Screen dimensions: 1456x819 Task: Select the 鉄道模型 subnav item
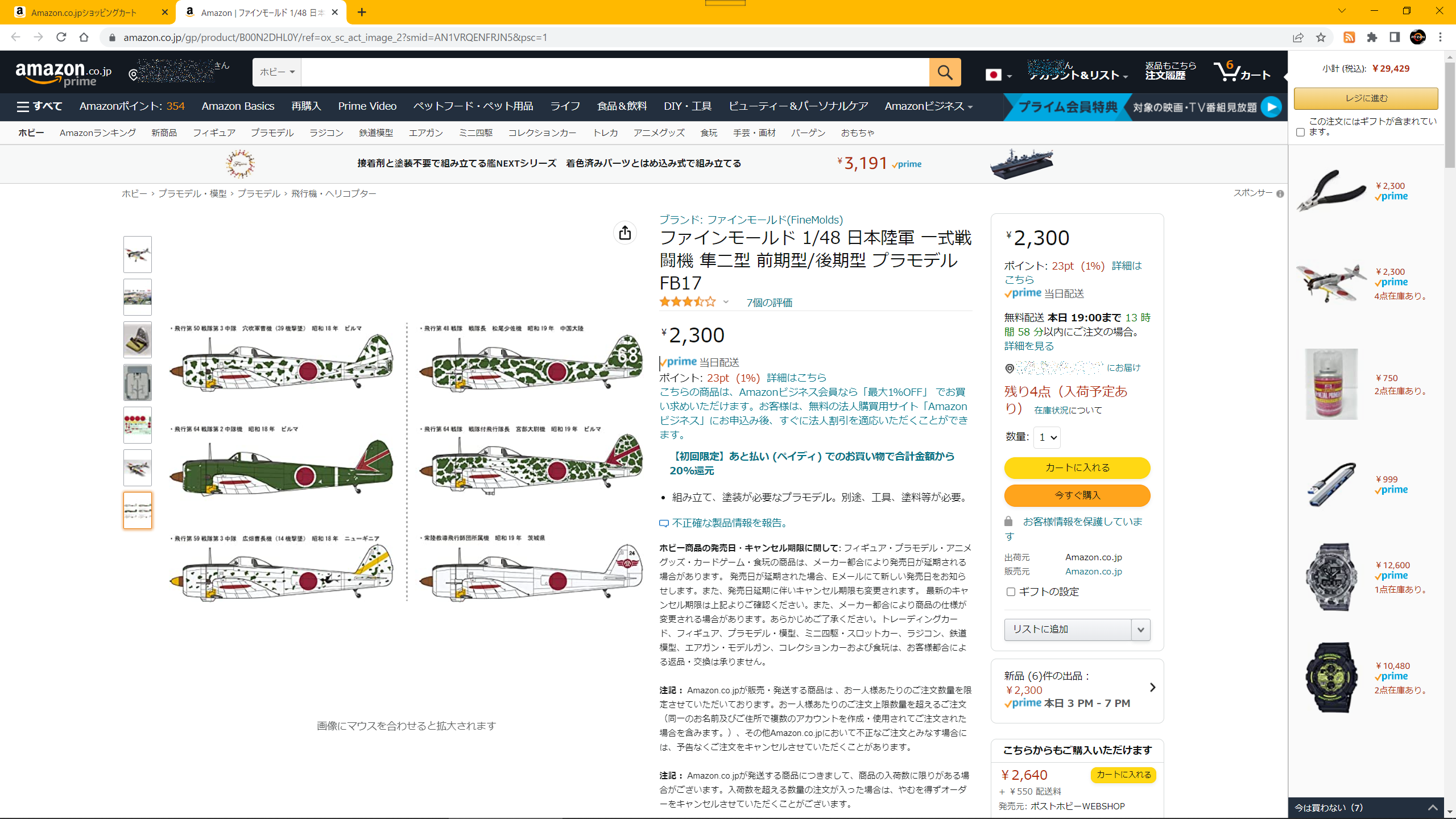376,133
